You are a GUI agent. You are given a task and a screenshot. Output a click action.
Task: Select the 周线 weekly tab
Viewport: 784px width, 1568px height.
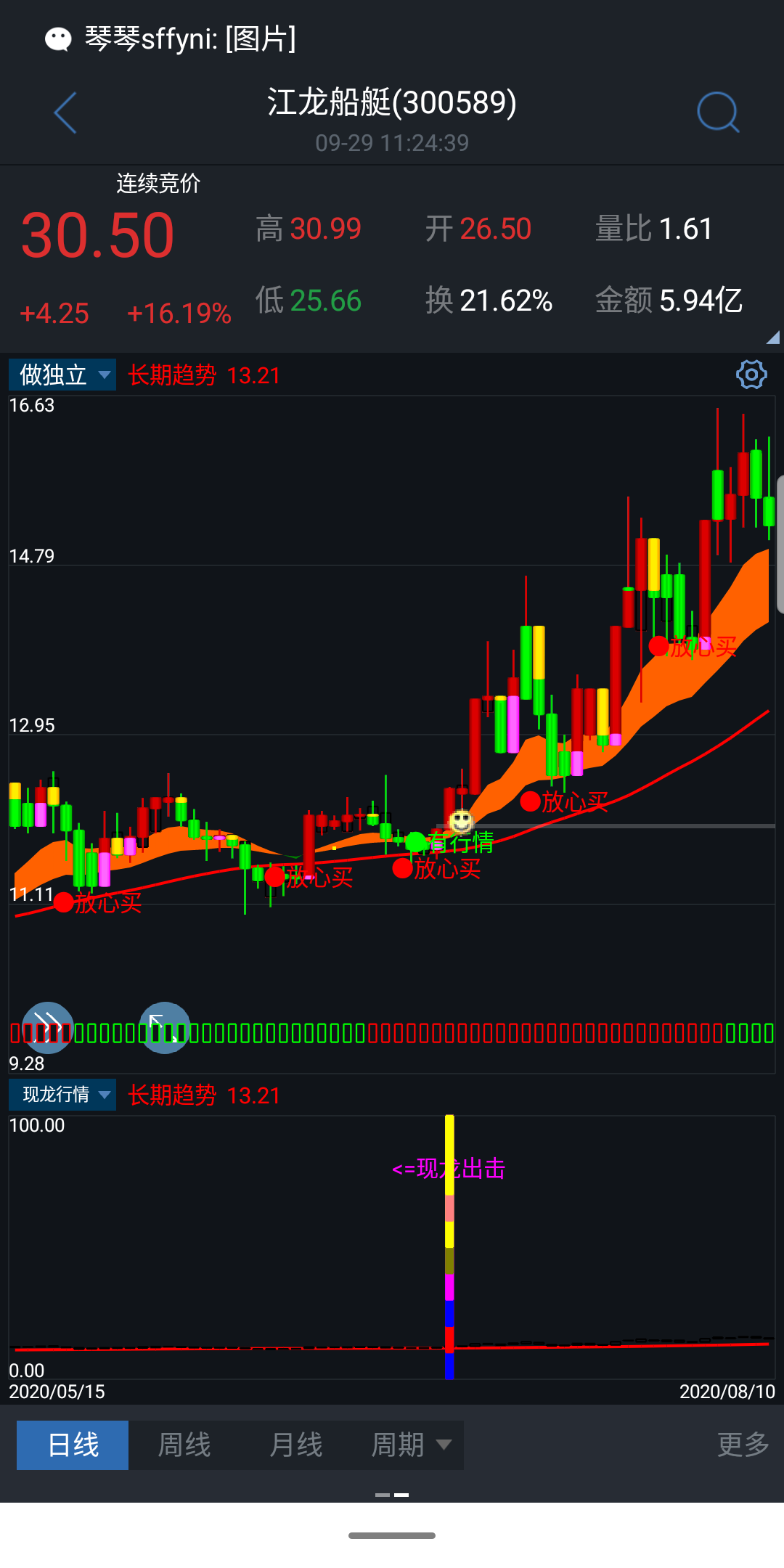pyautogui.click(x=184, y=1445)
